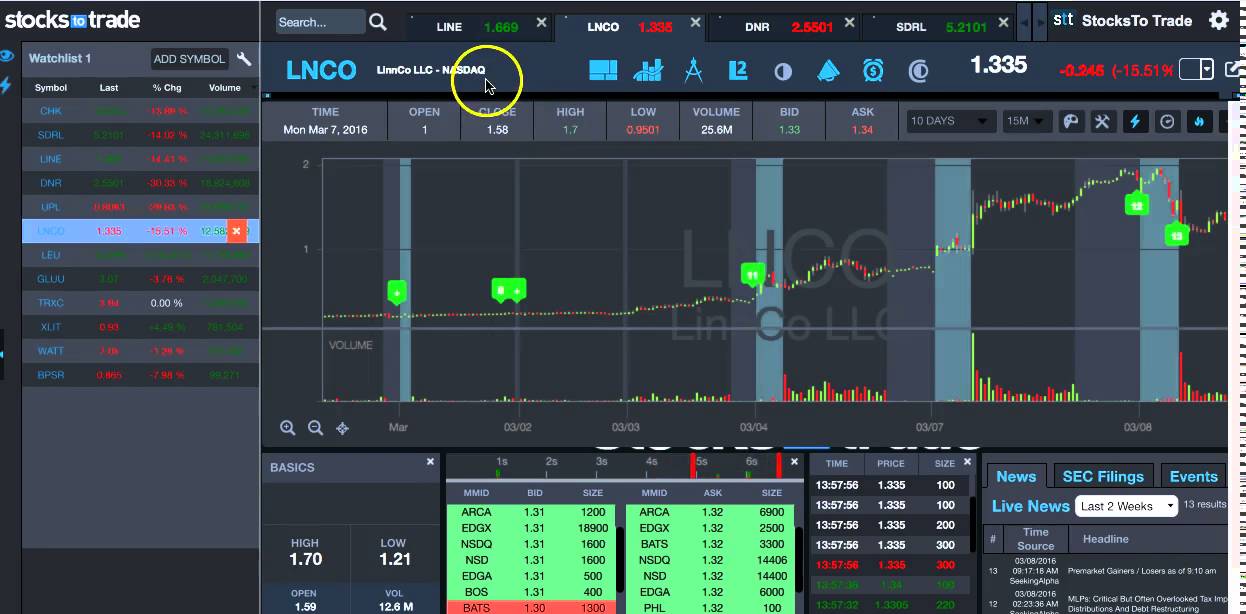Click the half-circle contrast icon
1246x614 pixels.
783,71
